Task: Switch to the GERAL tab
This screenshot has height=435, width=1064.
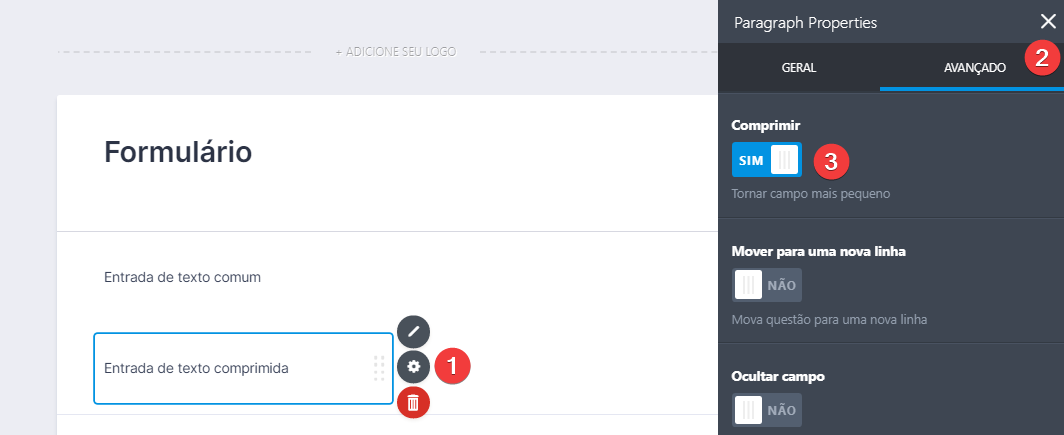Action: (x=799, y=68)
